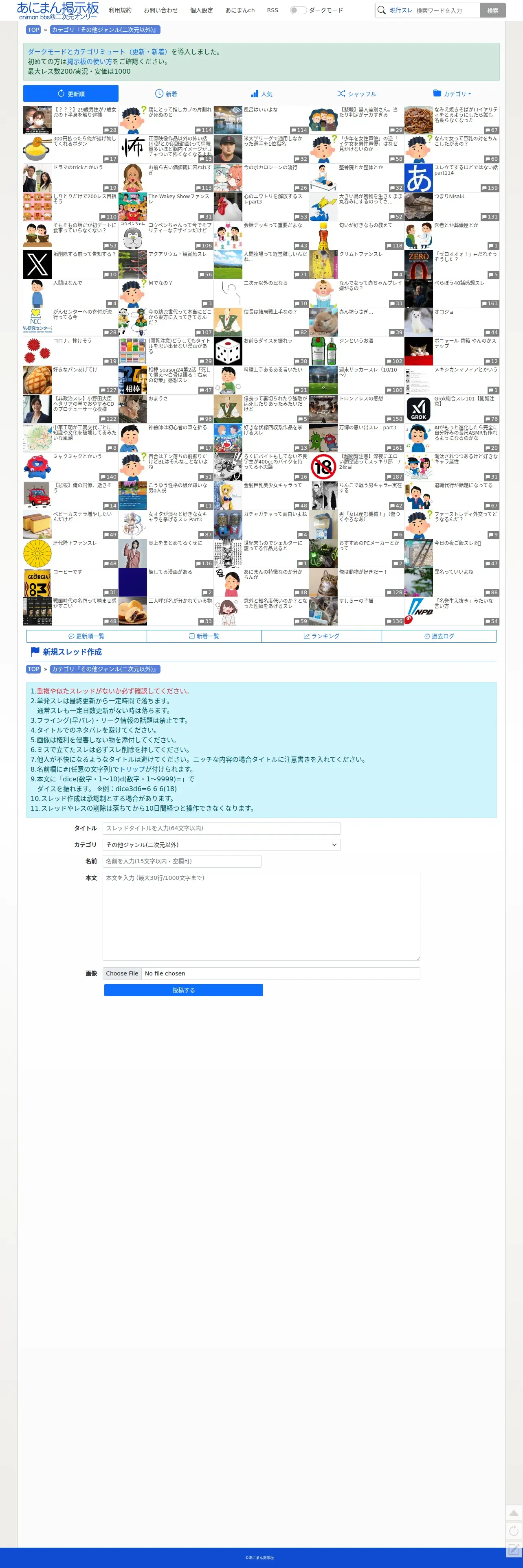Image resolution: width=523 pixels, height=1568 pixels.
Task: Click the 180 comment count on 週末サッカースレ
Action: tap(394, 390)
